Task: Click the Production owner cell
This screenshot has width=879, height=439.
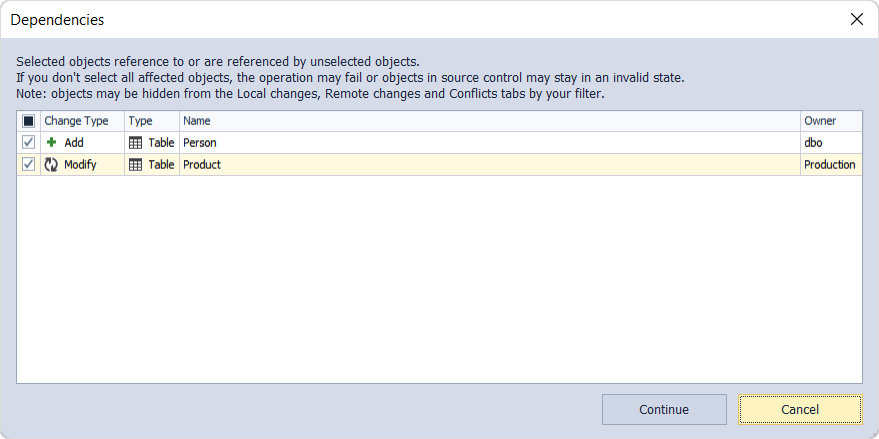Action: coord(831,164)
